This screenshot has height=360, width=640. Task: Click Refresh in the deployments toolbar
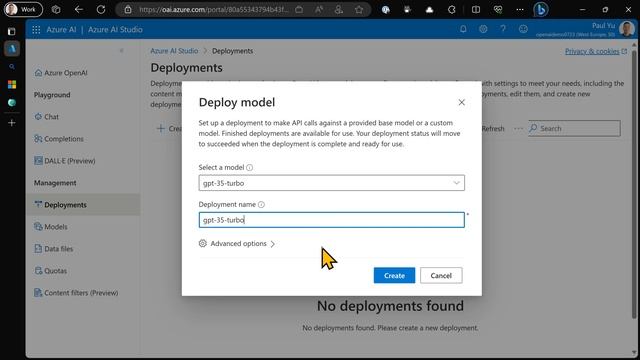pyautogui.click(x=493, y=129)
